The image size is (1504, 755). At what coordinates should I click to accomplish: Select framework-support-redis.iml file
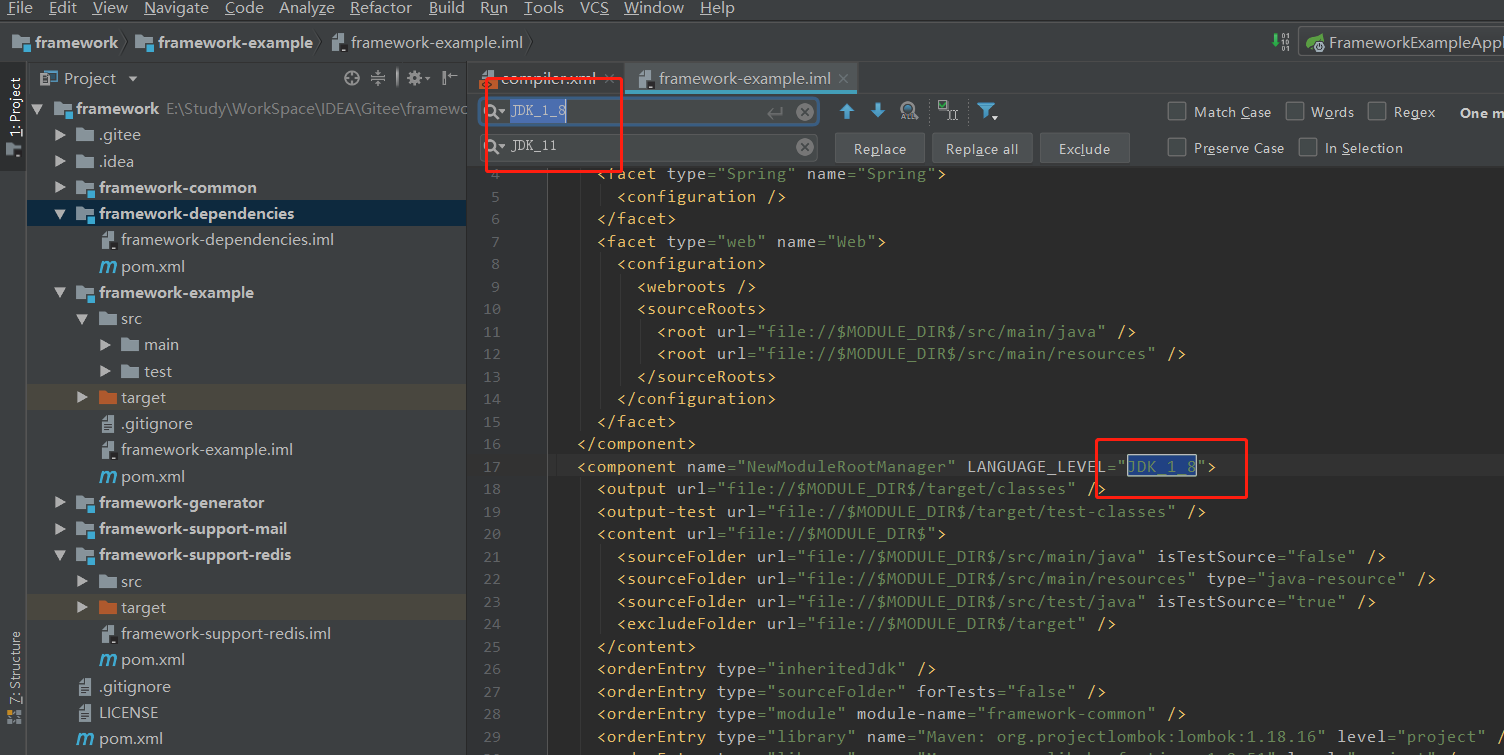(x=225, y=634)
